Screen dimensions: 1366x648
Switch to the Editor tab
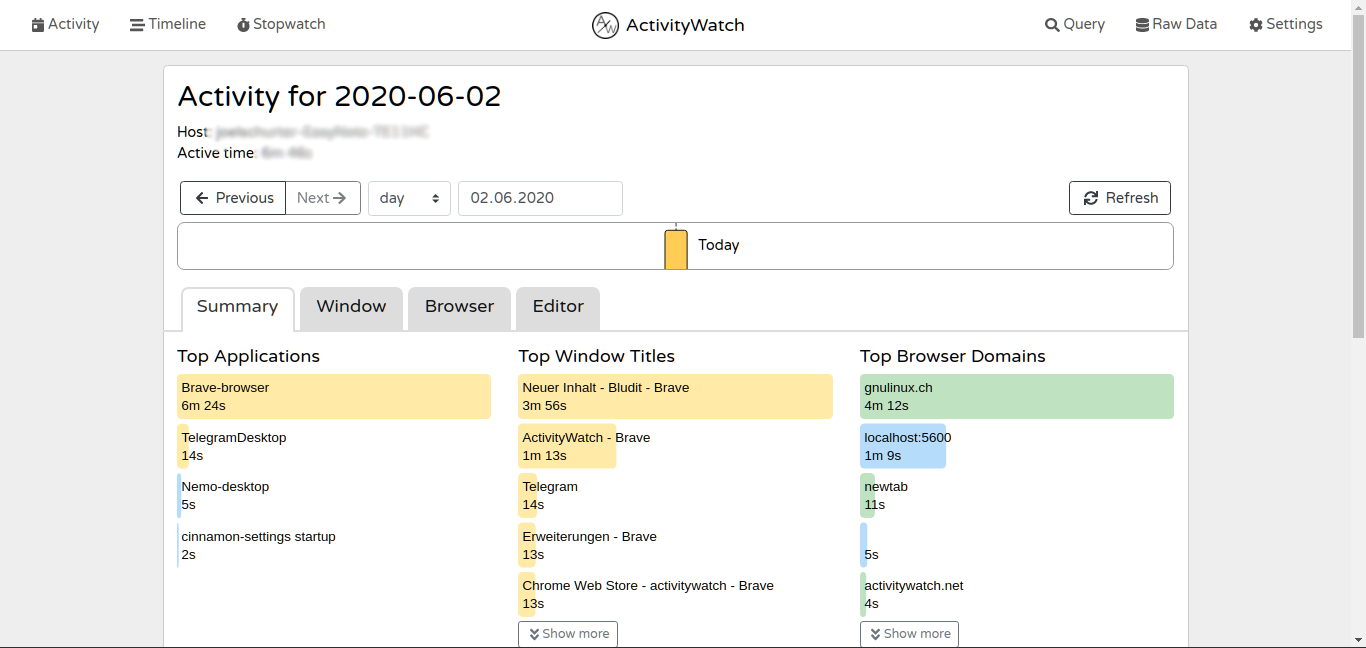point(558,308)
